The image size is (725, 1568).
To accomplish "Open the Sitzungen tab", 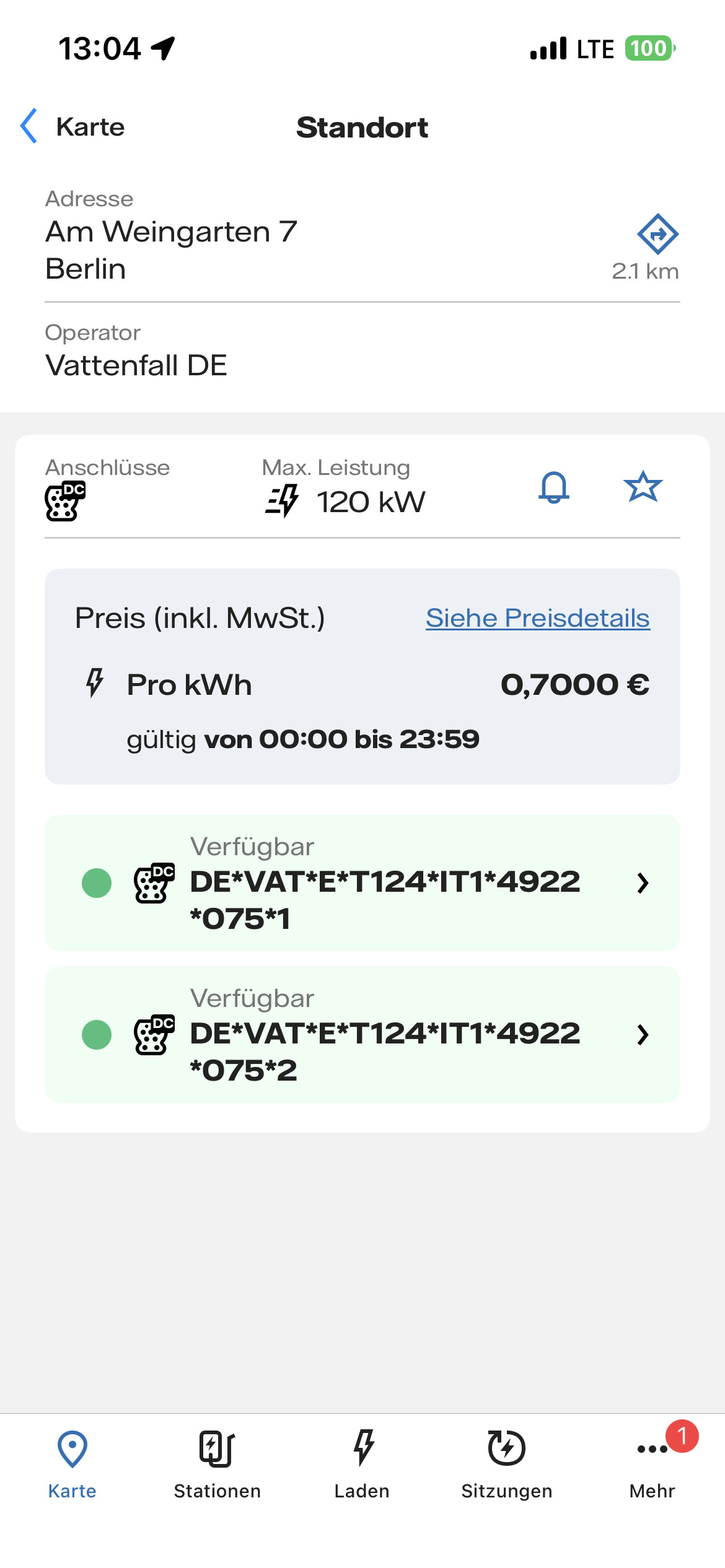I will pos(507,1463).
